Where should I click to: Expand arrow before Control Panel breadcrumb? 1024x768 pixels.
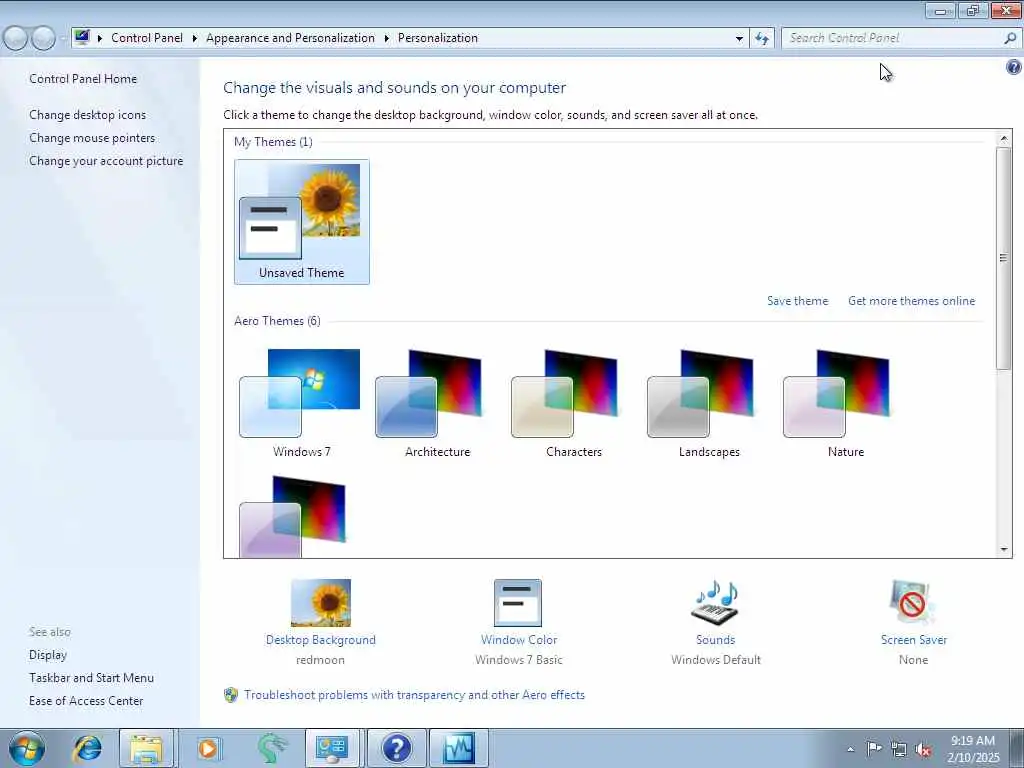pos(100,38)
